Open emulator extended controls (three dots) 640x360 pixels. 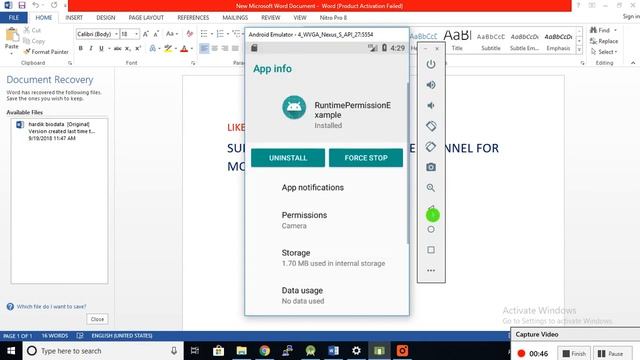[x=431, y=270]
